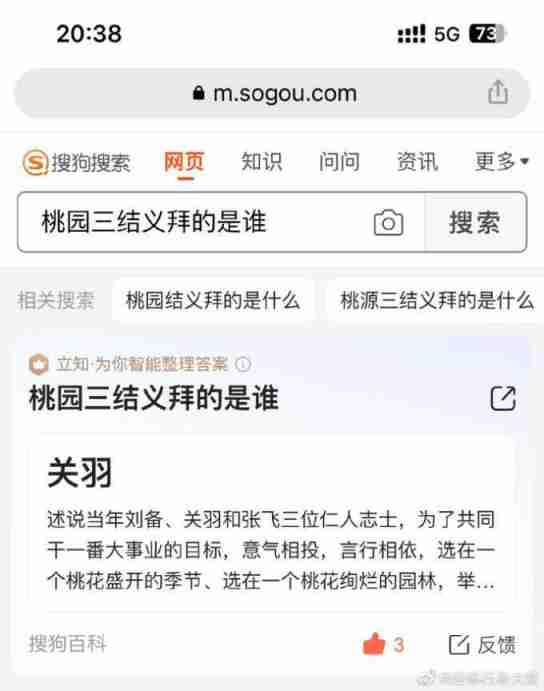Tap the m.sogou.com address bar
Viewport: 544px width, 691px height.
click(272, 93)
